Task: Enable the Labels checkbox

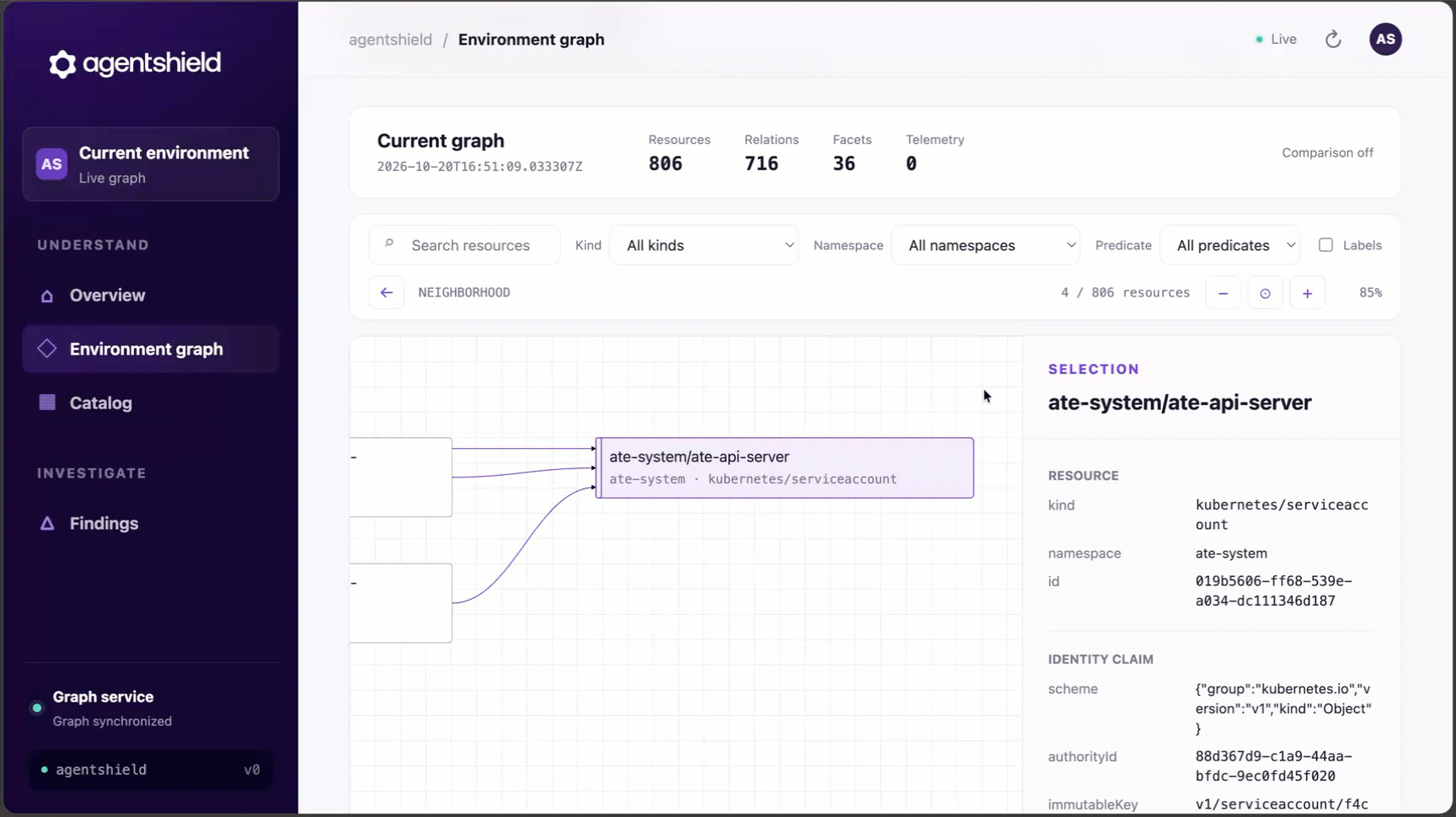Action: click(x=1325, y=245)
